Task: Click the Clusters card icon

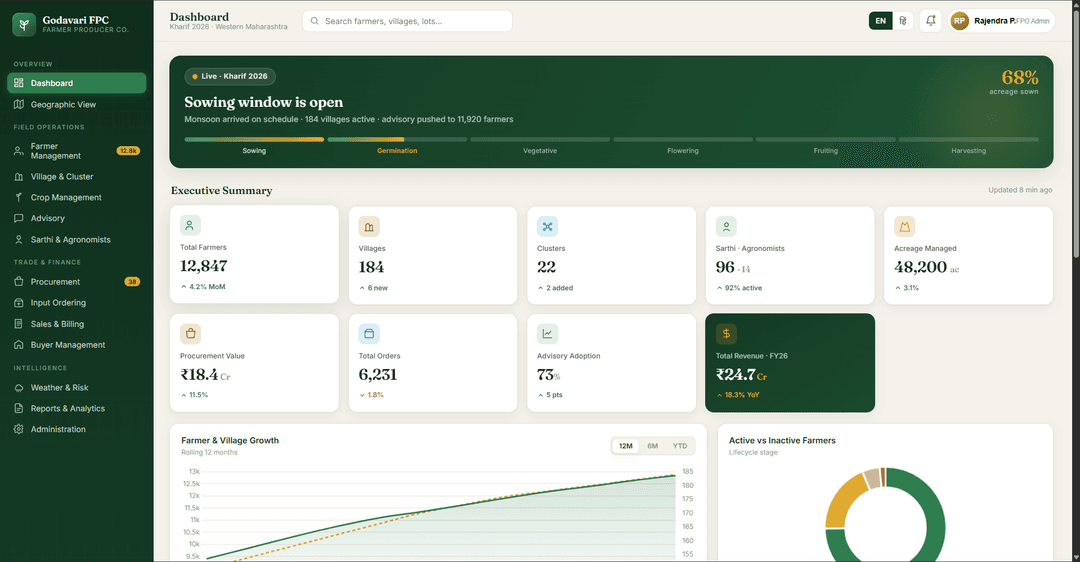Action: tap(548, 227)
